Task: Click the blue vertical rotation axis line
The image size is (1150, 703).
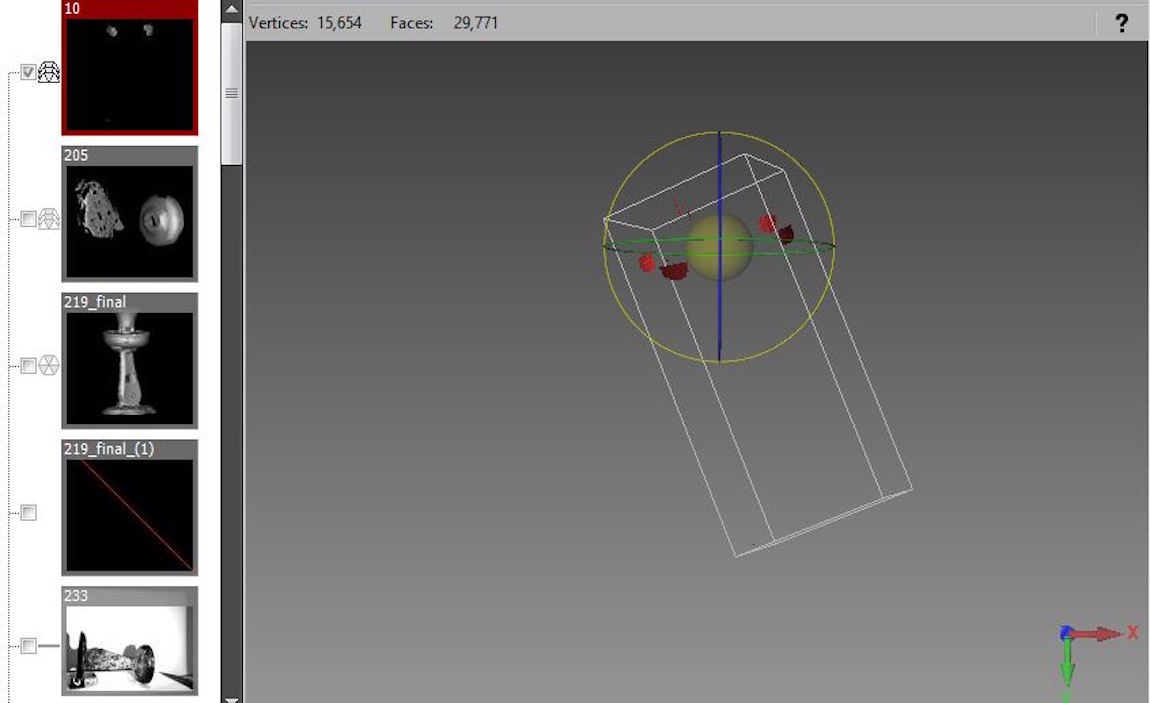Action: 719,170
